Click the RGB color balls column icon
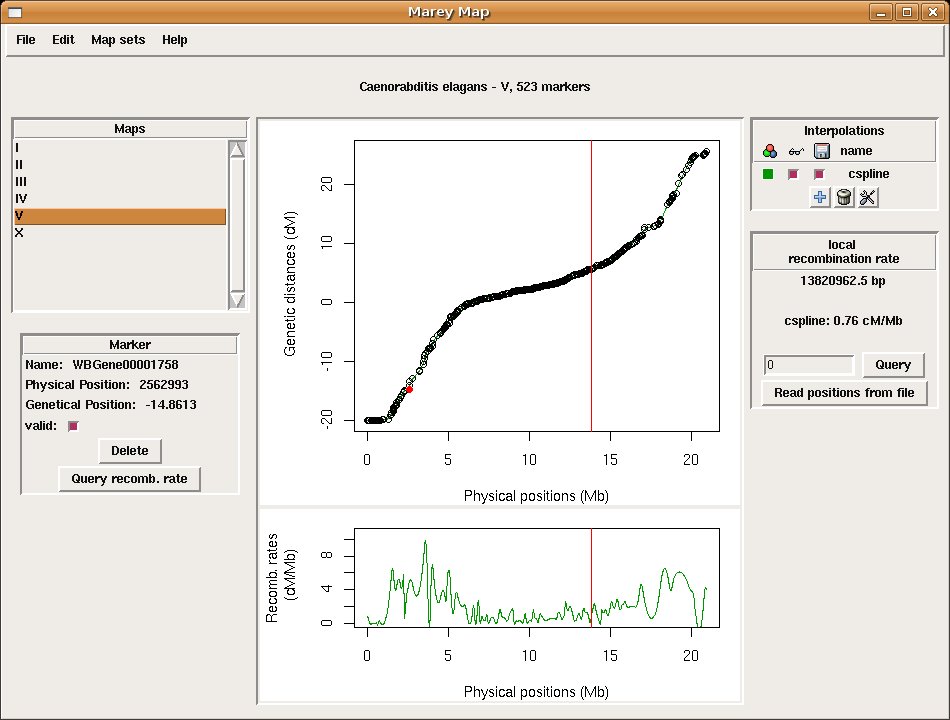Screen dimensions: 950x720 tap(769, 151)
